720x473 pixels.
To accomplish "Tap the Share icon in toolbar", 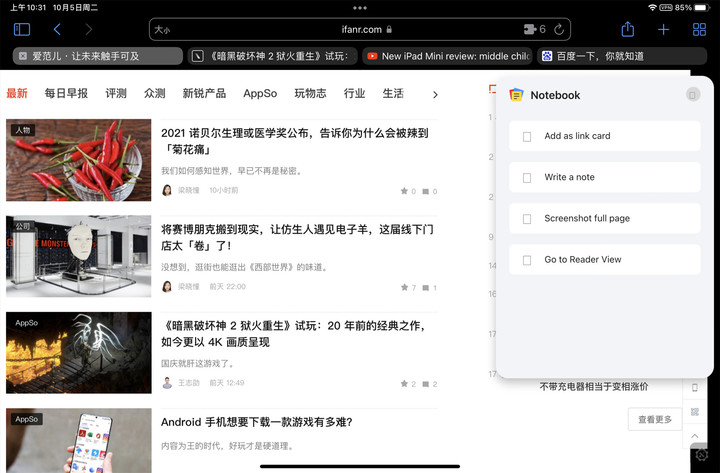I will pos(627,30).
